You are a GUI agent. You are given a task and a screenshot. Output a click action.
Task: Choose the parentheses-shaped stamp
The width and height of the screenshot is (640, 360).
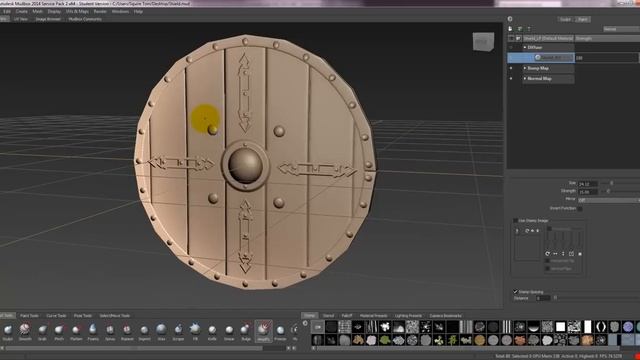pos(601,327)
